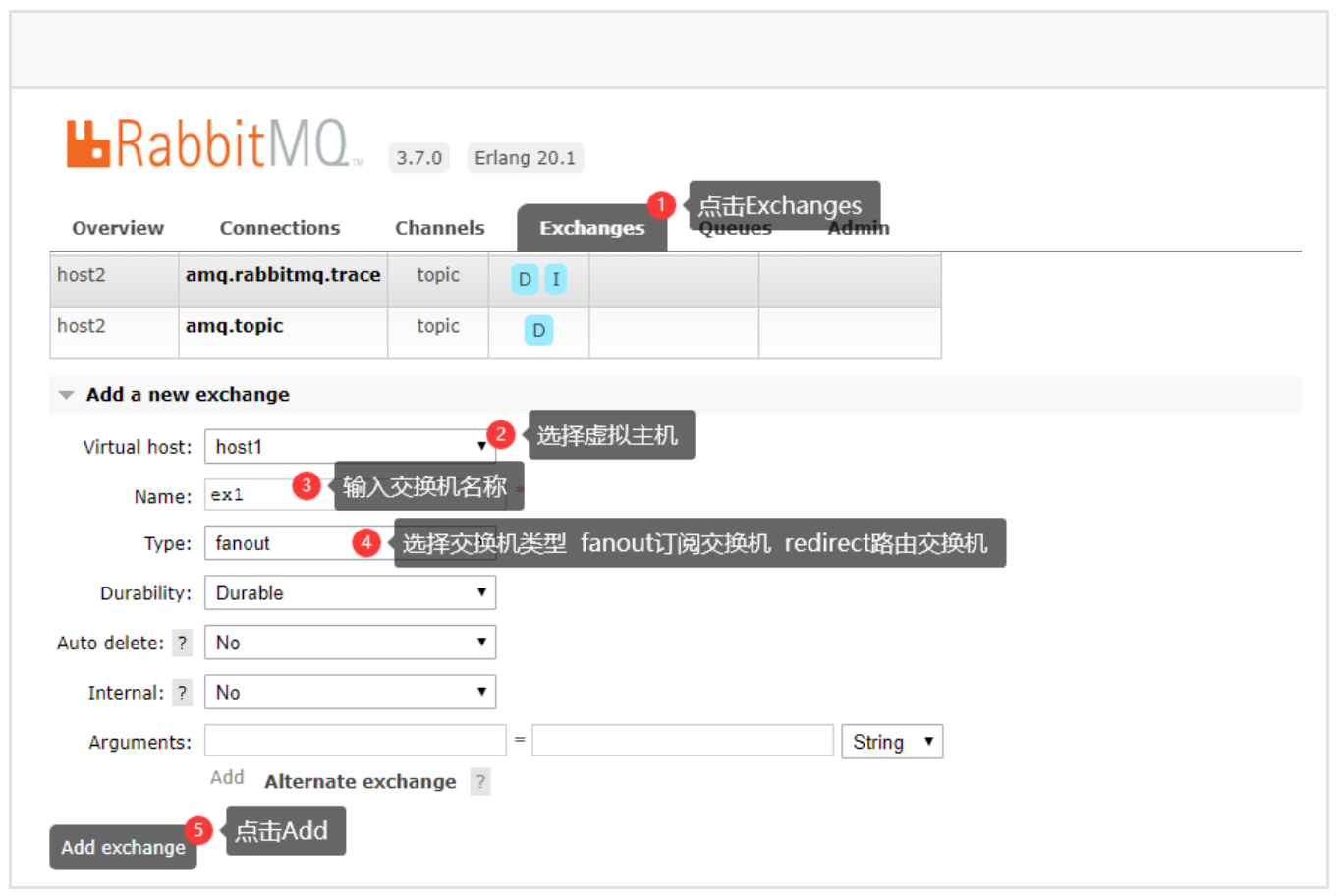Click the I badge in amq.rabbitmq.trace row
This screenshot has width=1339, height=896.
556,280
